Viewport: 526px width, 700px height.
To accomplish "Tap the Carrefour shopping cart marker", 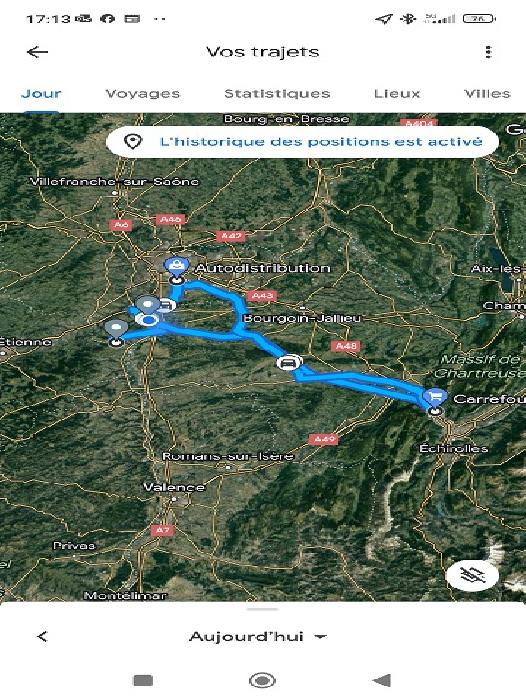I will click(435, 397).
